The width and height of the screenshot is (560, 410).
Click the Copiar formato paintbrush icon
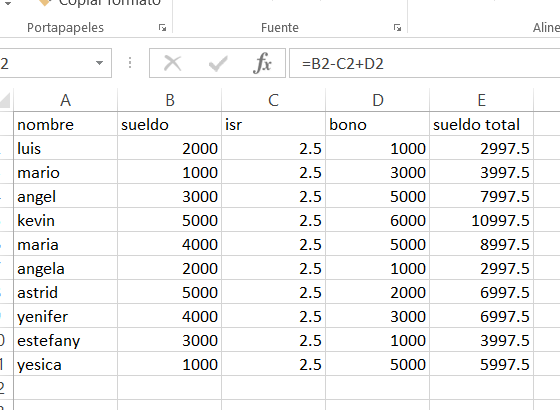click(x=44, y=3)
